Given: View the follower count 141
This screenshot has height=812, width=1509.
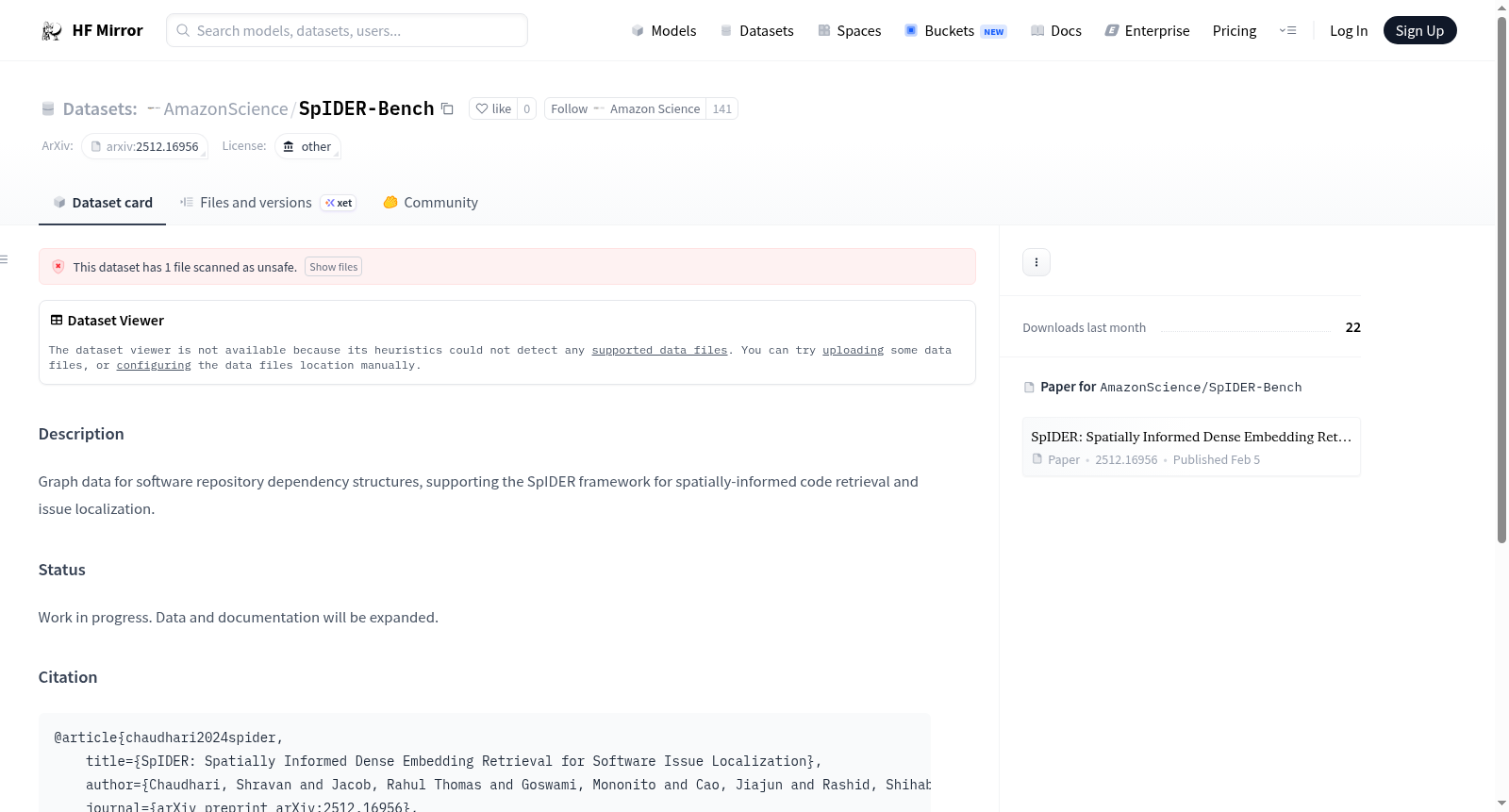Looking at the screenshot, I should [722, 109].
